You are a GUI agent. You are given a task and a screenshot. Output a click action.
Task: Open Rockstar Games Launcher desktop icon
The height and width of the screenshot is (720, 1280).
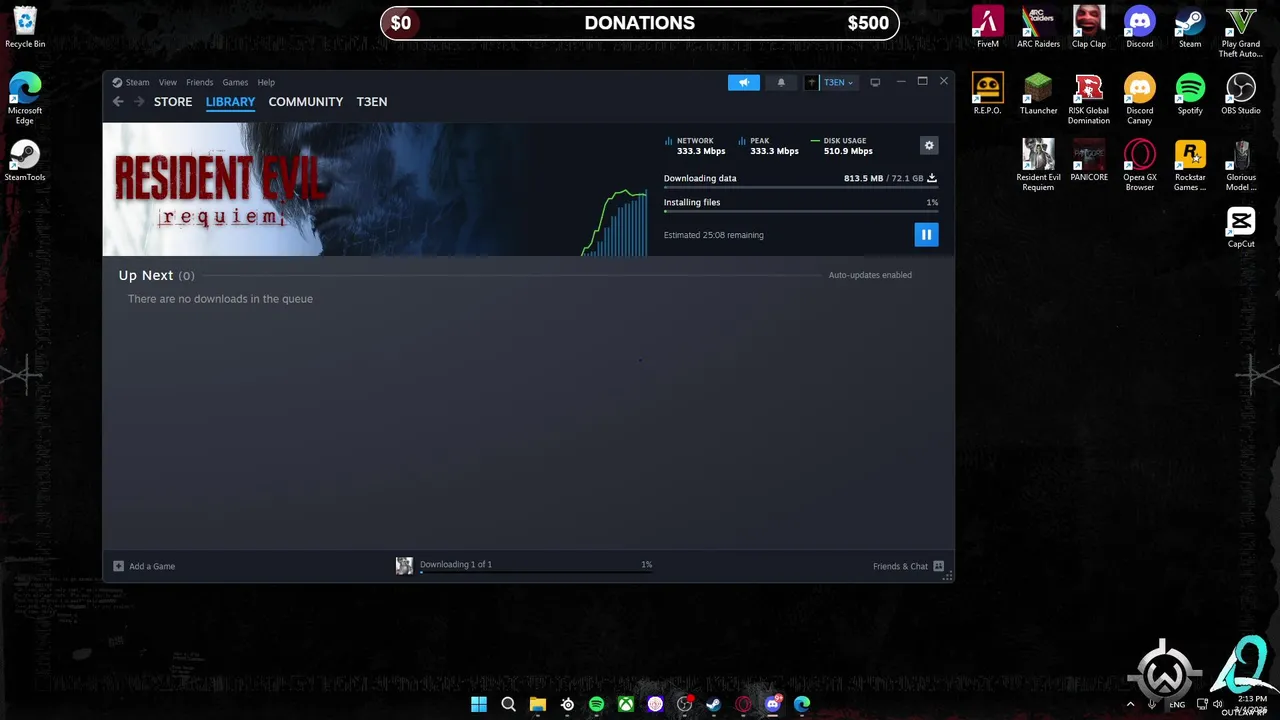pyautogui.click(x=1190, y=165)
